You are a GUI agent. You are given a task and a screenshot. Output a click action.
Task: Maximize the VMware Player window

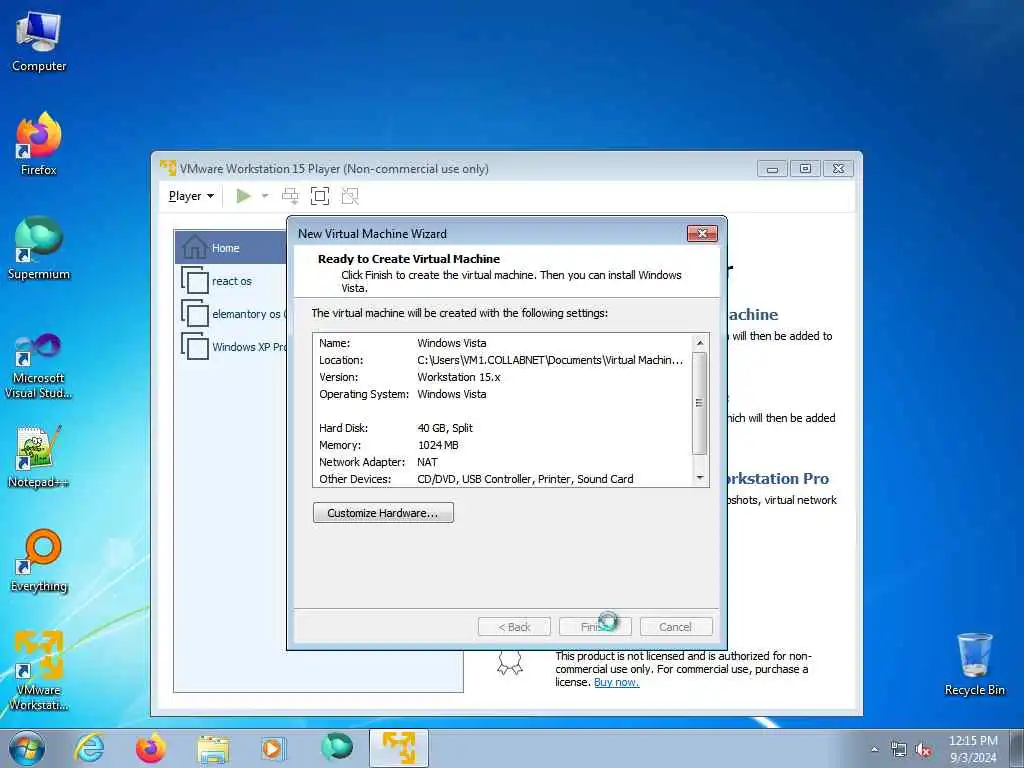tap(805, 168)
